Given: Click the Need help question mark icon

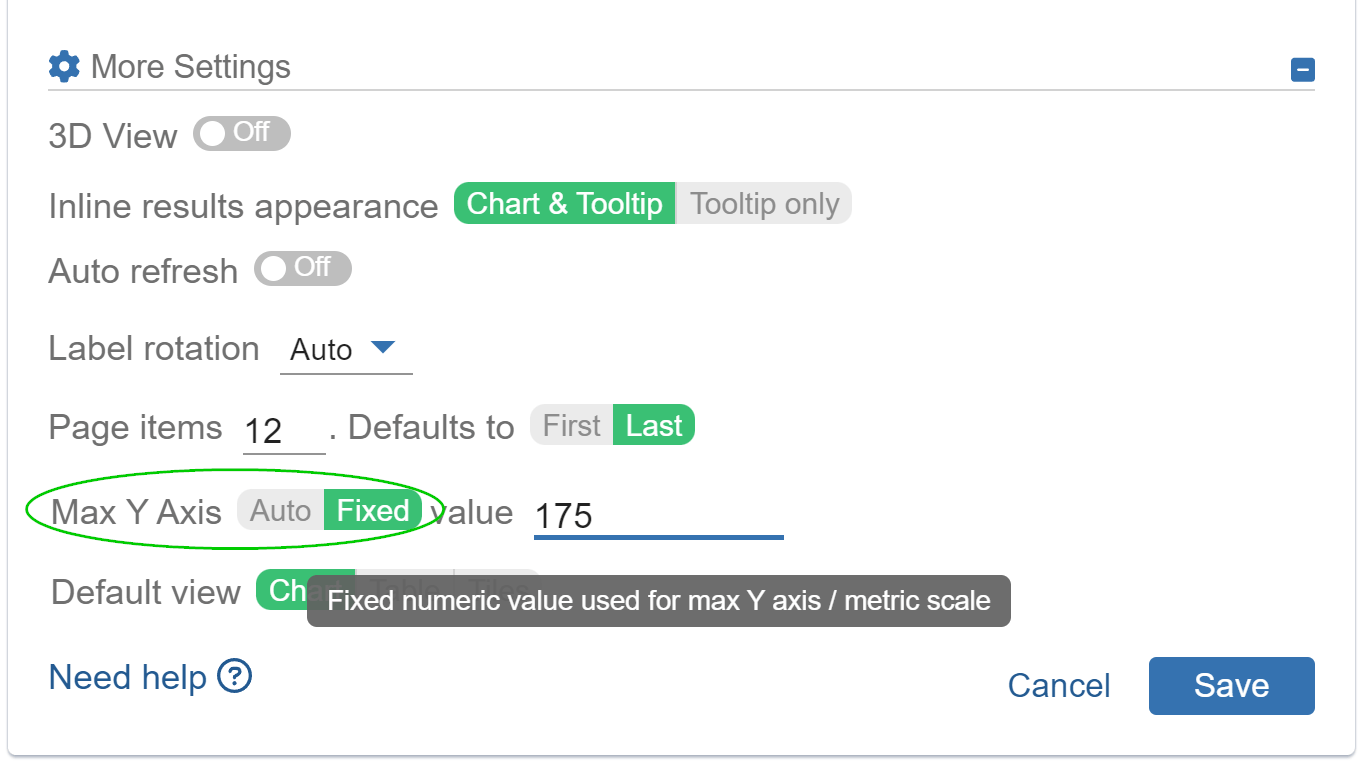Looking at the screenshot, I should (x=233, y=677).
